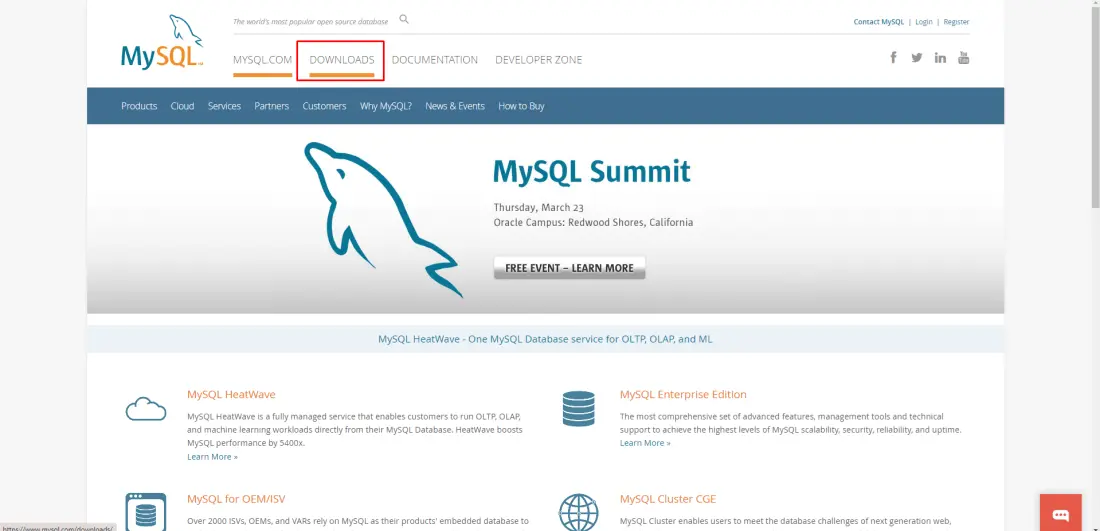The image size is (1100, 531).
Task: Click FREE EVENT – LEARN MORE button
Action: pos(570,268)
